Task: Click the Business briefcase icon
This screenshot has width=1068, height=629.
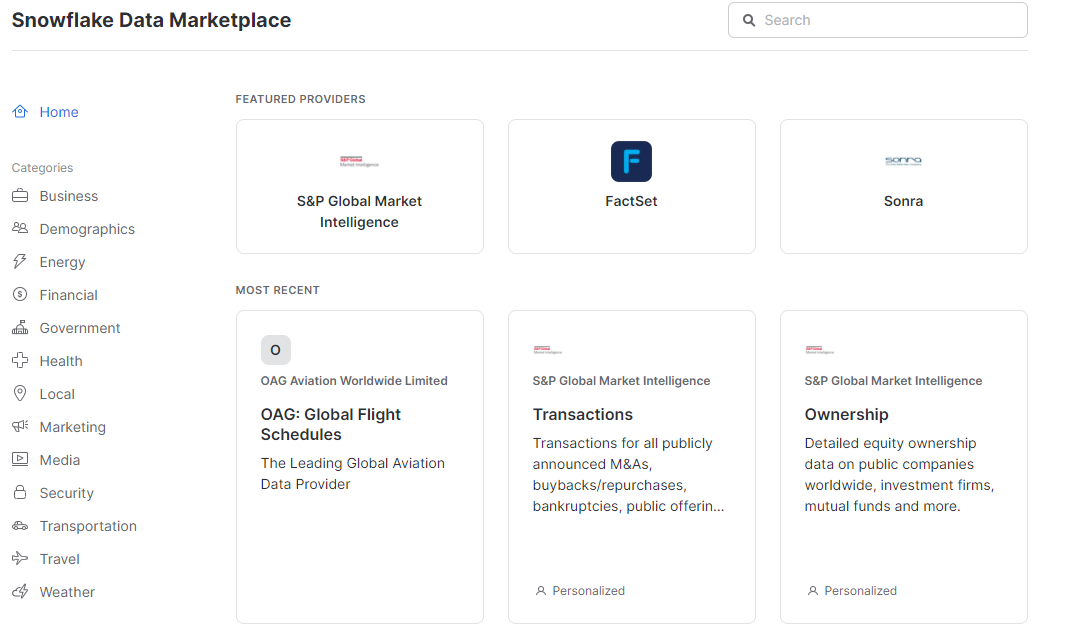Action: coord(20,196)
